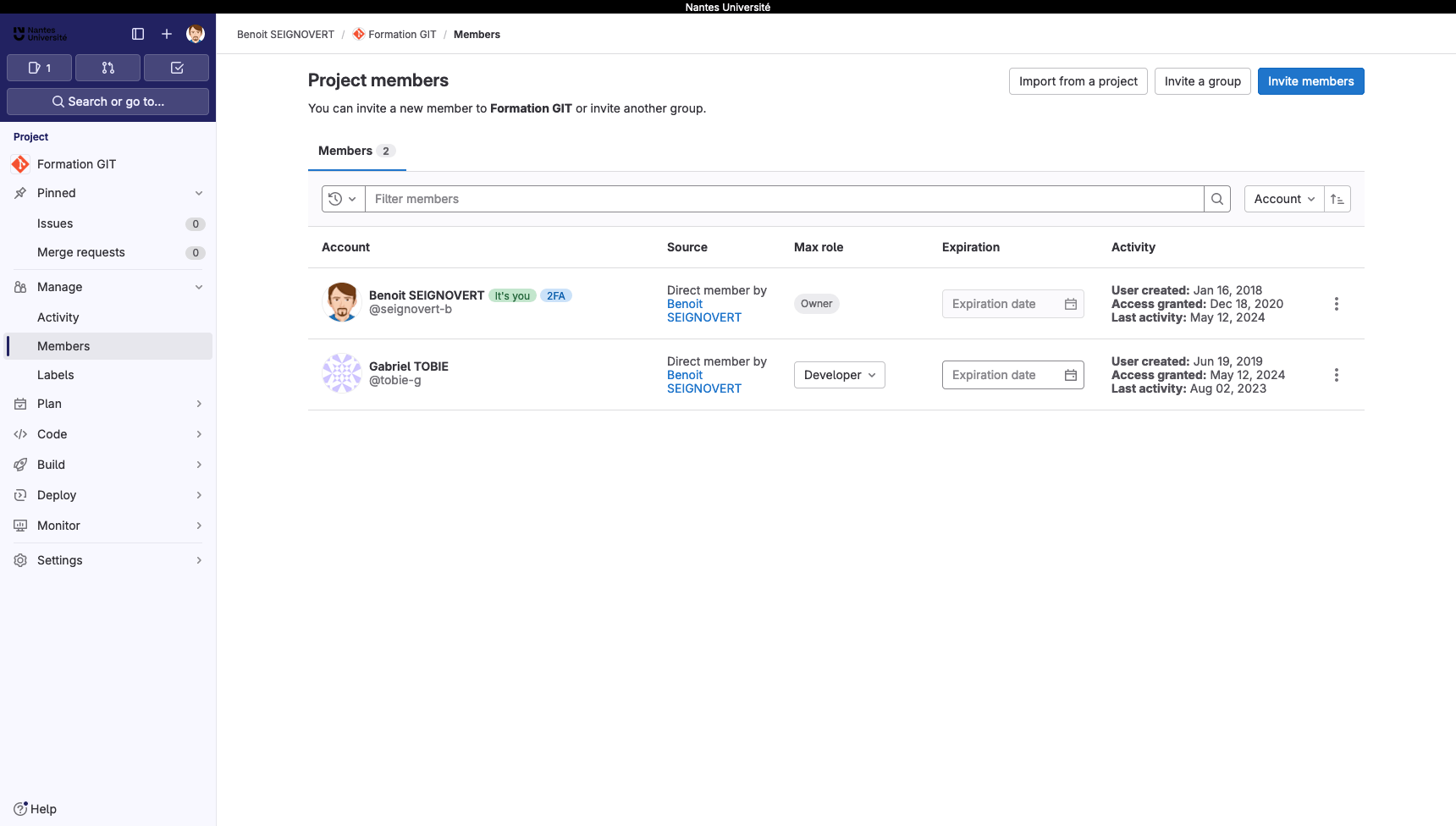Click Formation GIT breadcrumb link

(402, 35)
